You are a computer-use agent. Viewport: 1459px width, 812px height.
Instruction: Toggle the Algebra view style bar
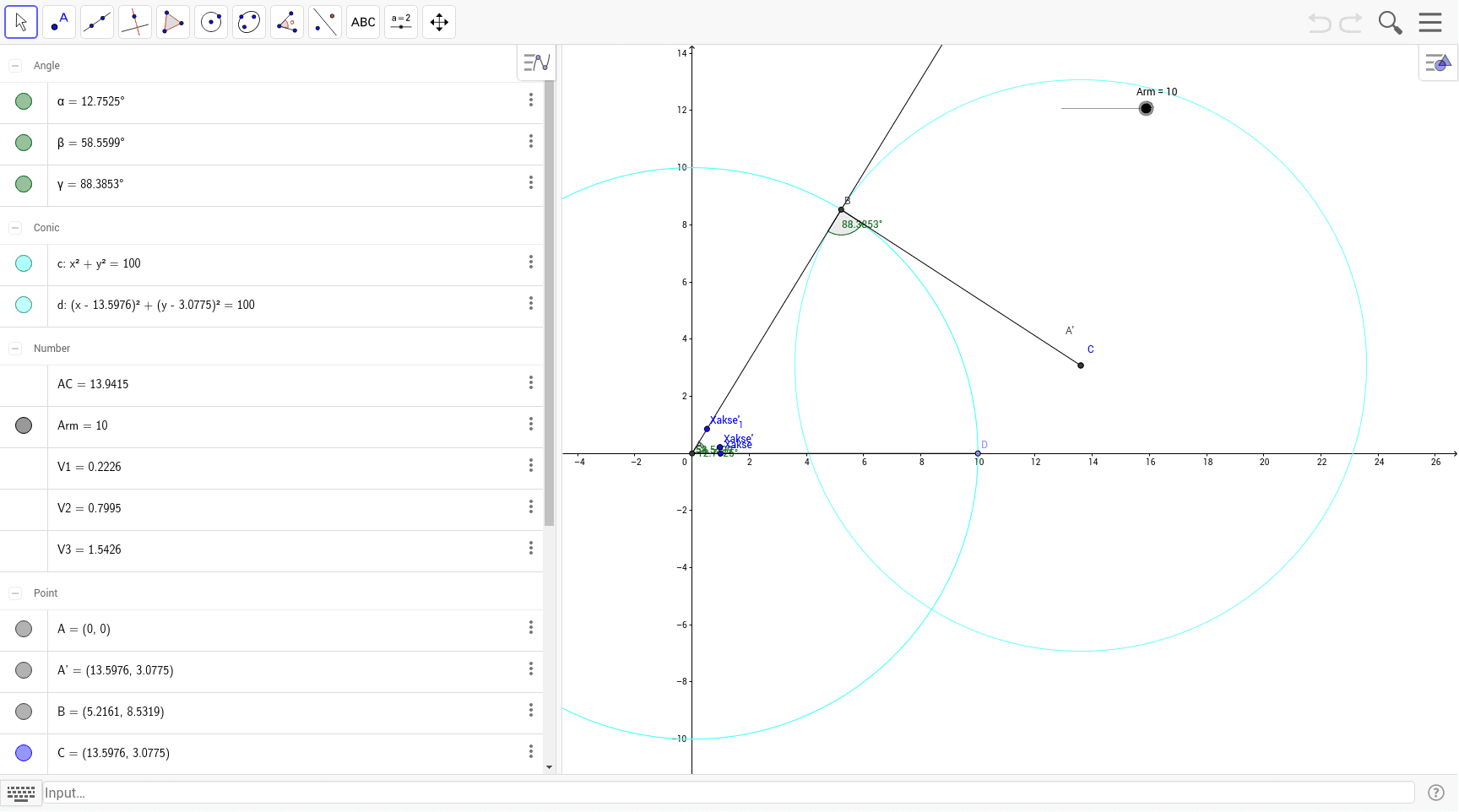[536, 62]
